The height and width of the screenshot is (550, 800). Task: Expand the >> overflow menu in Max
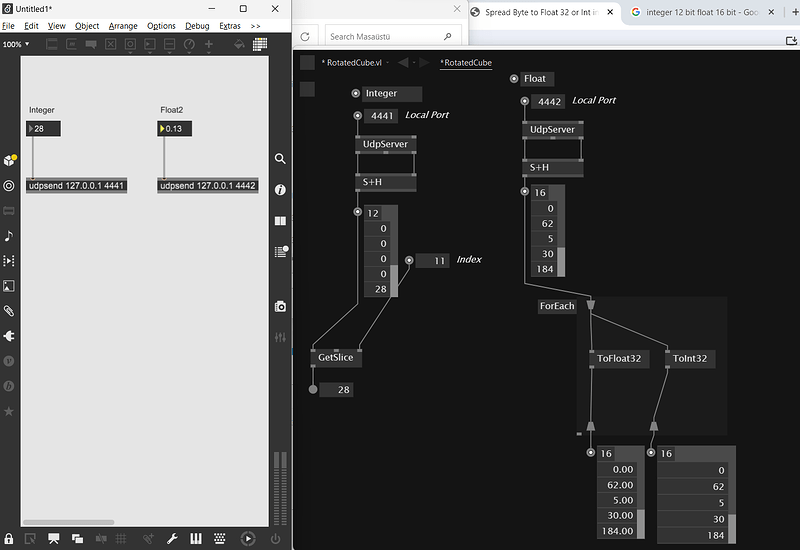pyautogui.click(x=256, y=26)
